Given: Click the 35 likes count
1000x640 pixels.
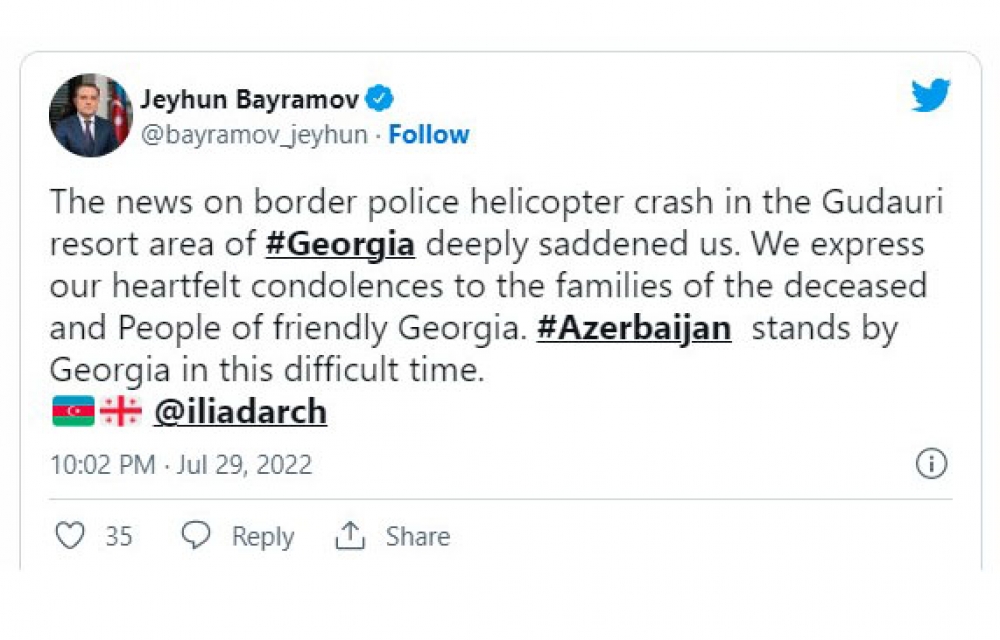Looking at the screenshot, I should [119, 537].
